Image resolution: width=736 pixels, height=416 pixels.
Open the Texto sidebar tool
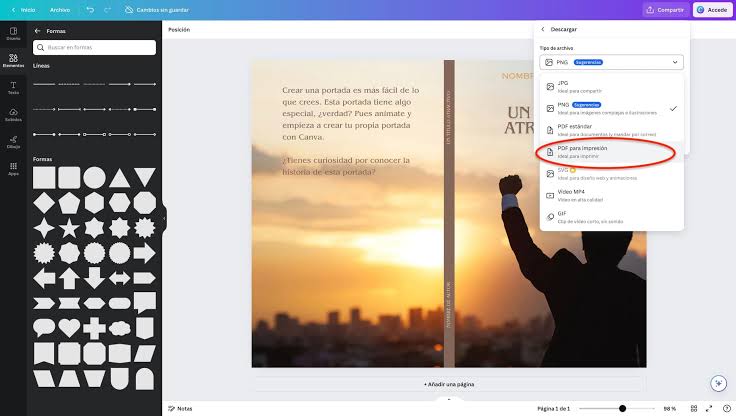coord(13,88)
